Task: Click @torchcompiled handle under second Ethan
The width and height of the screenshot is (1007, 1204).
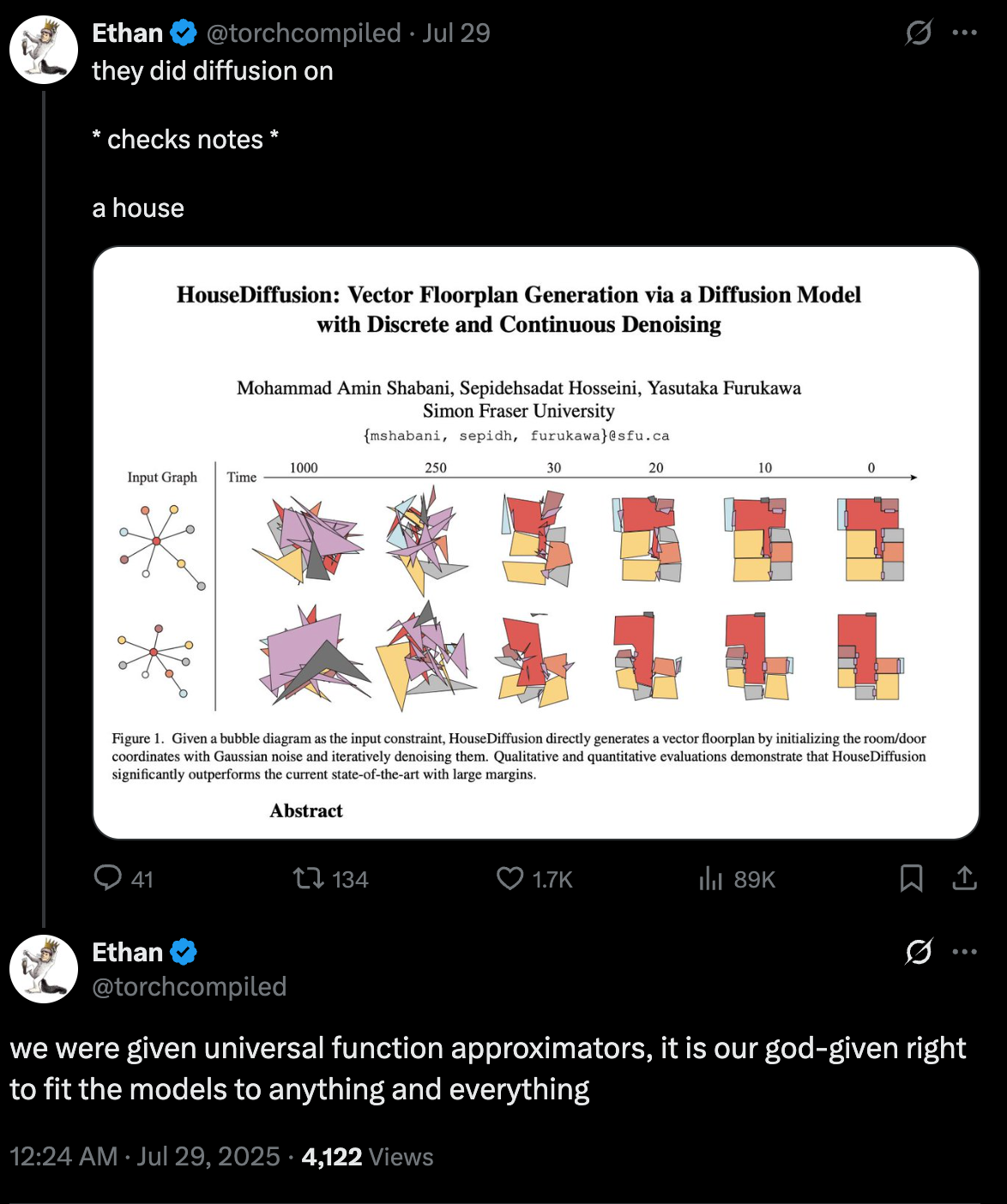Action: pos(190,986)
